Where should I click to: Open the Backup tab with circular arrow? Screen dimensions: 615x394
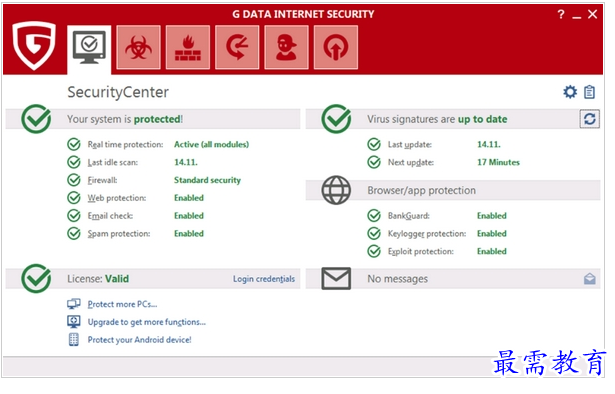pos(237,47)
